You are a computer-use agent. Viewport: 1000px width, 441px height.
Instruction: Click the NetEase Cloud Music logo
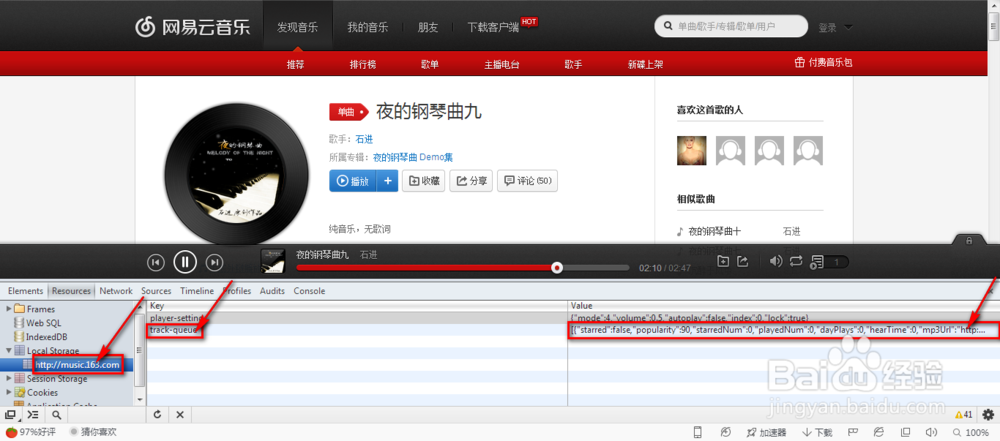coord(193,27)
